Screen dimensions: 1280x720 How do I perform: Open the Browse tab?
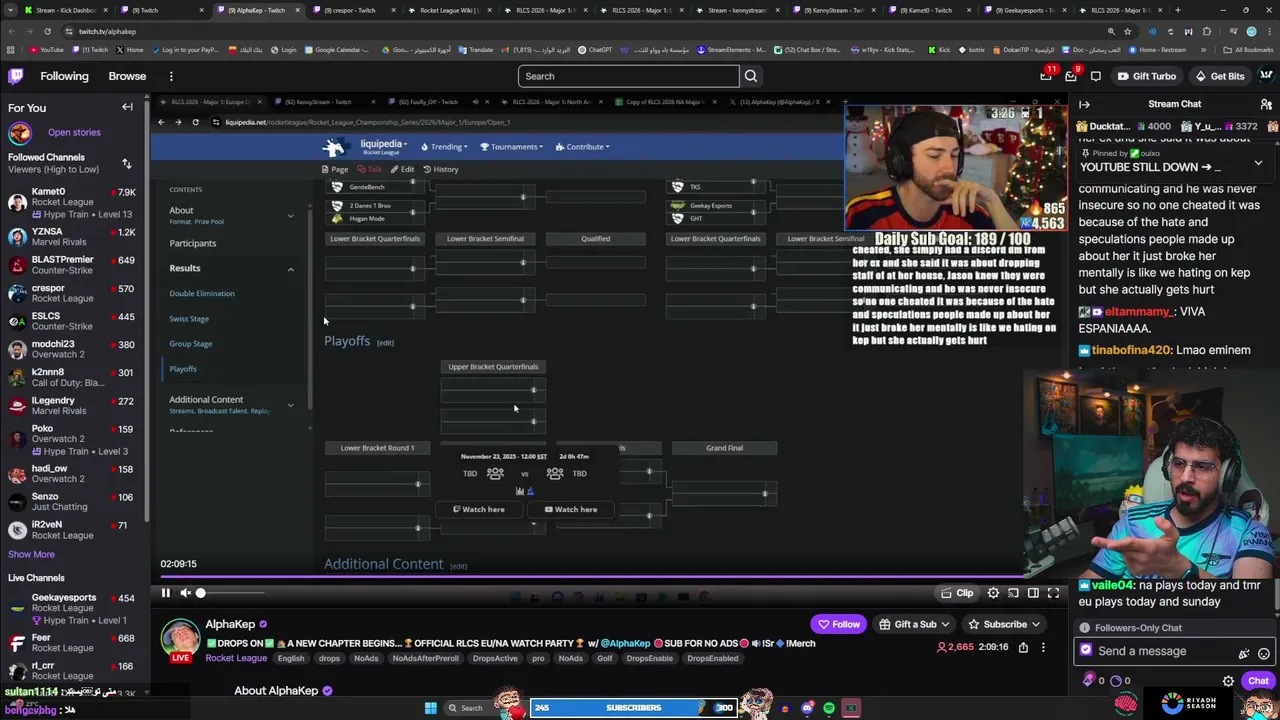pyautogui.click(x=127, y=76)
